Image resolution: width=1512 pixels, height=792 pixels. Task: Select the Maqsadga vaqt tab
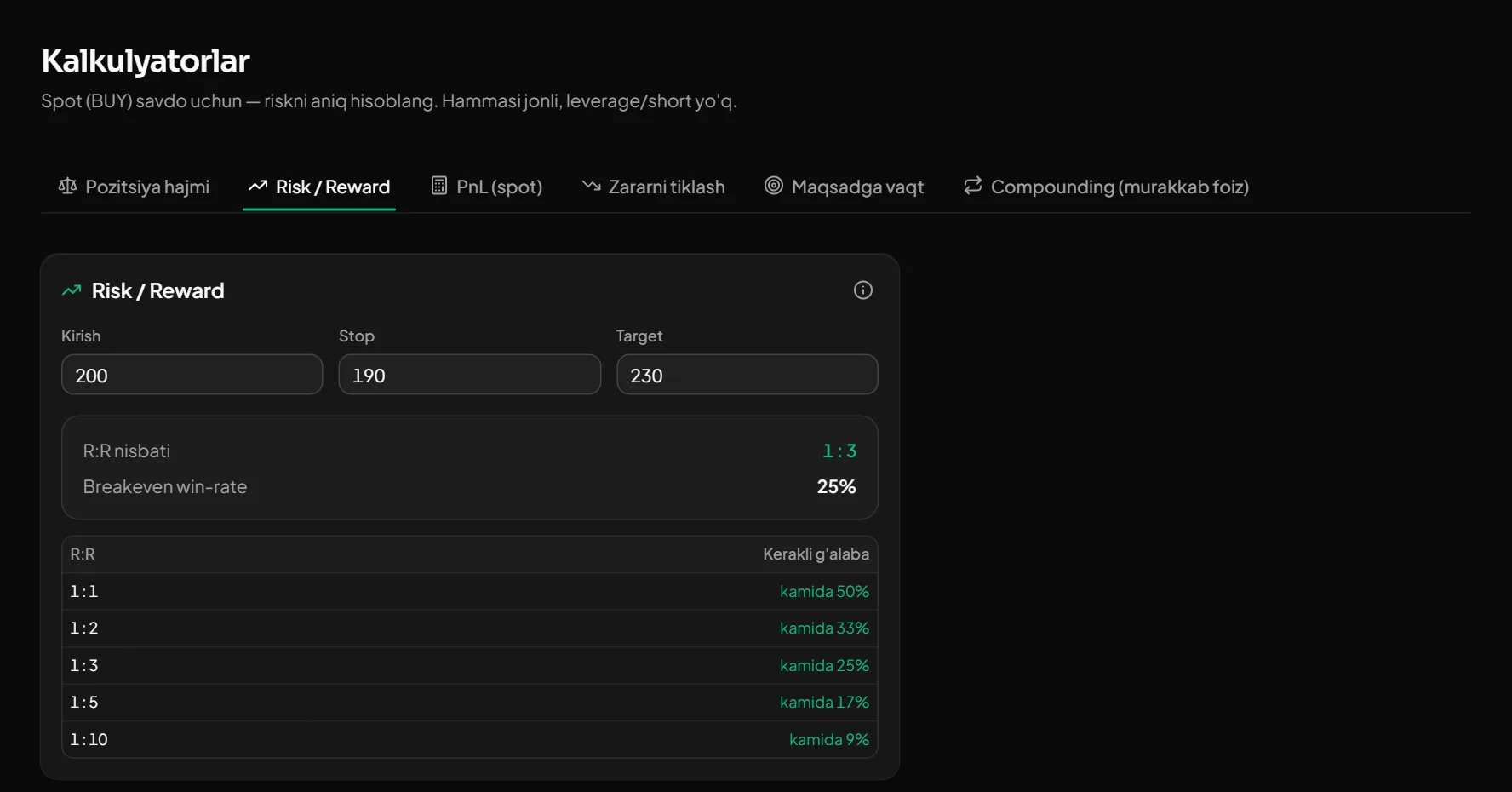tap(844, 187)
